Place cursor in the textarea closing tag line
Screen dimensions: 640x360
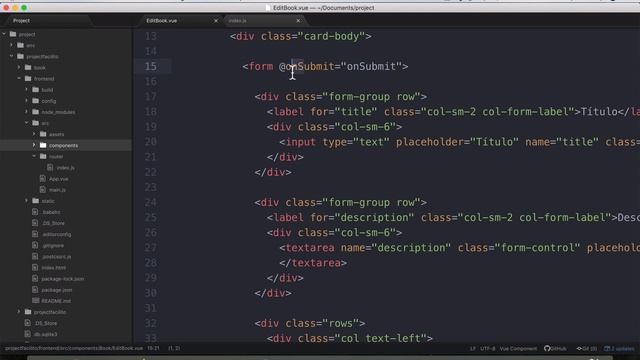(x=313, y=262)
